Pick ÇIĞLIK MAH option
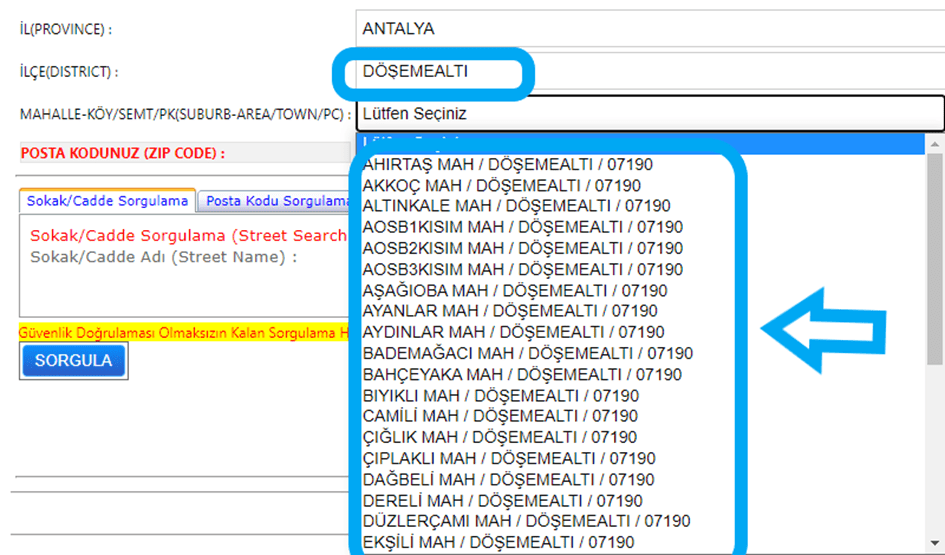The height and width of the screenshot is (555, 945). coord(500,437)
